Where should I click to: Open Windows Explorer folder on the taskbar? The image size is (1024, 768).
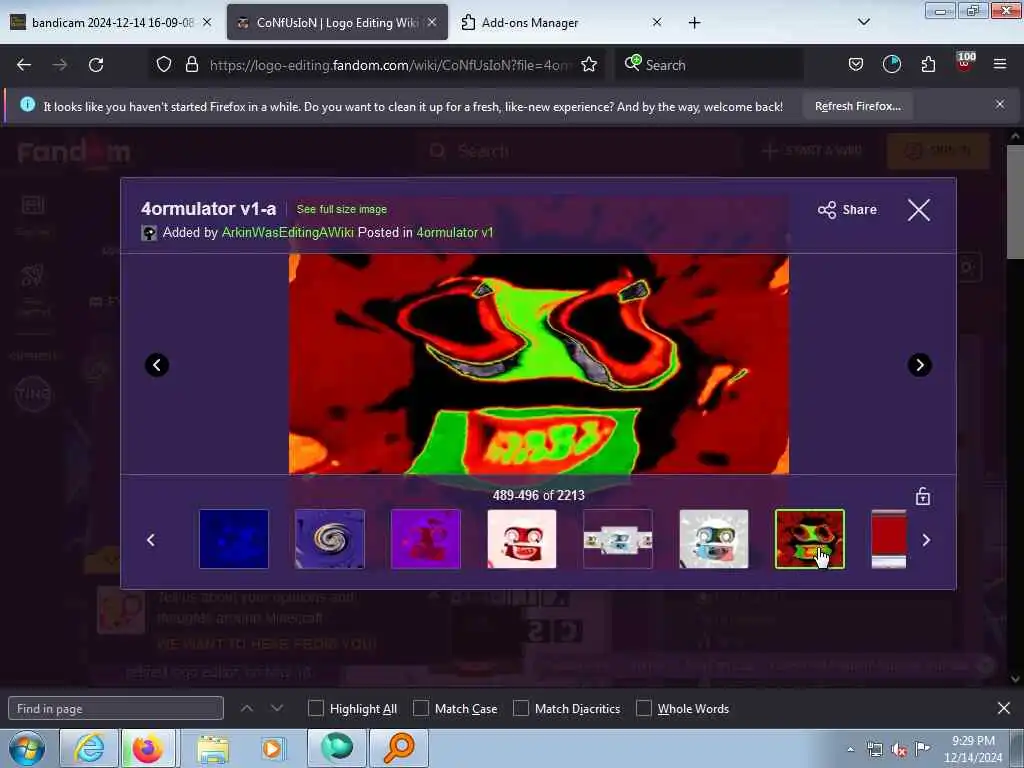click(213, 748)
